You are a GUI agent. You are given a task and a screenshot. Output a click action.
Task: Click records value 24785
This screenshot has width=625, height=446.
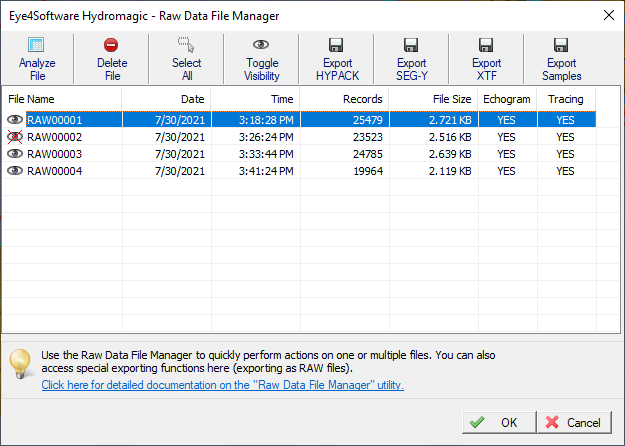(368, 154)
